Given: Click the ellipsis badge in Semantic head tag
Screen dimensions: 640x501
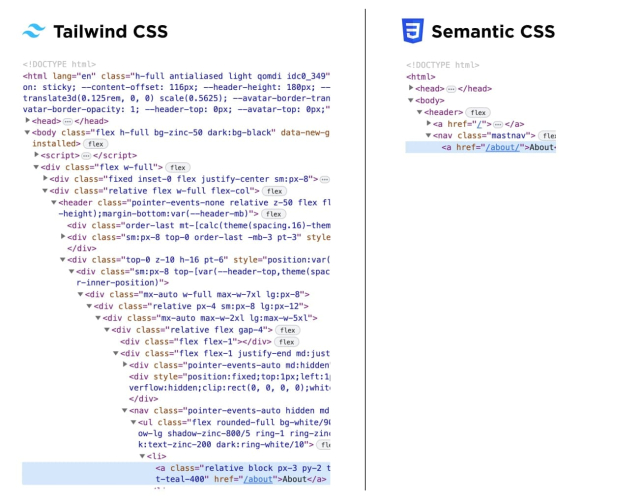Looking at the screenshot, I should [x=449, y=88].
